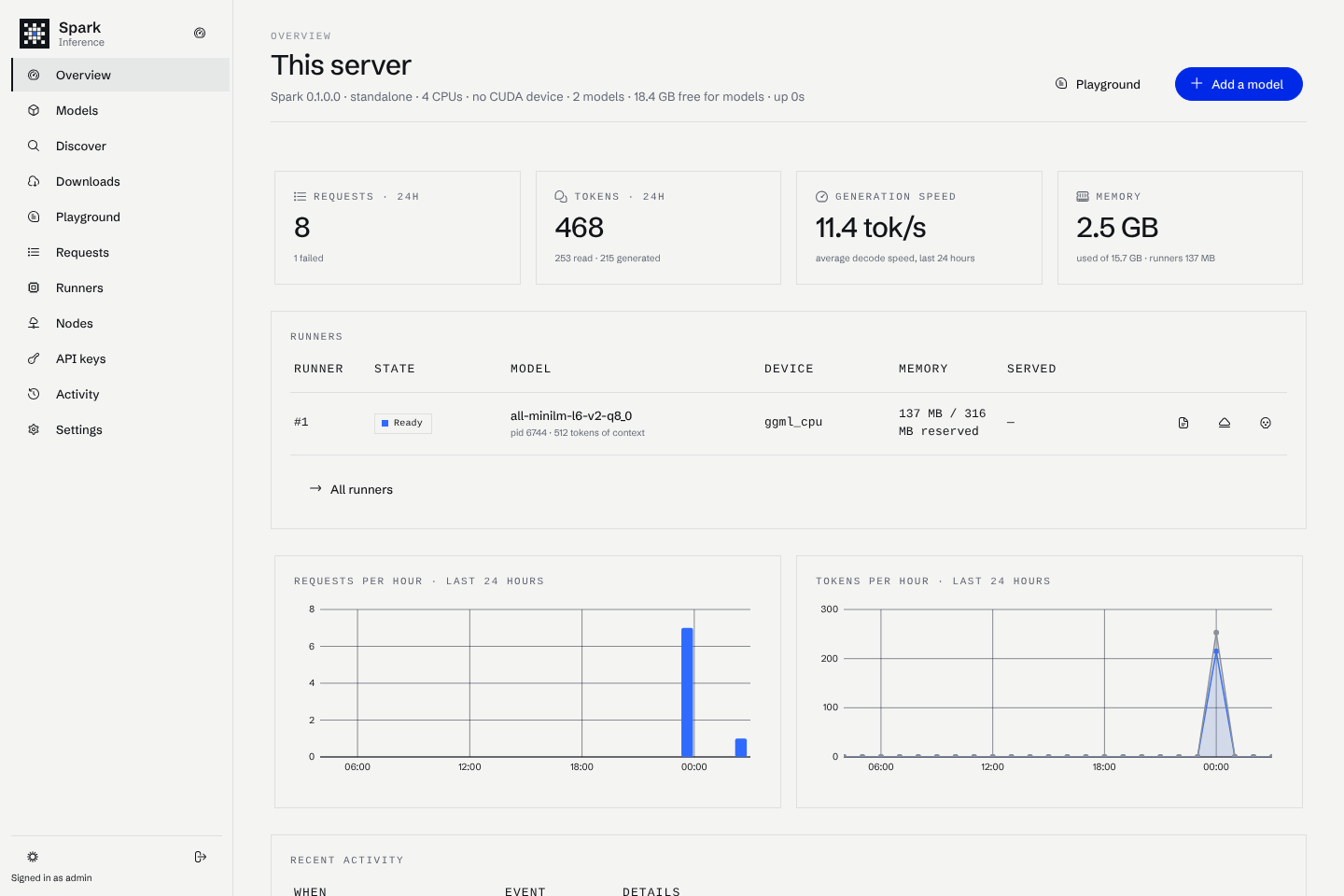Image resolution: width=1344 pixels, height=896 pixels.
Task: Click the Downloads cloud icon in sidebar
Action: click(x=34, y=181)
